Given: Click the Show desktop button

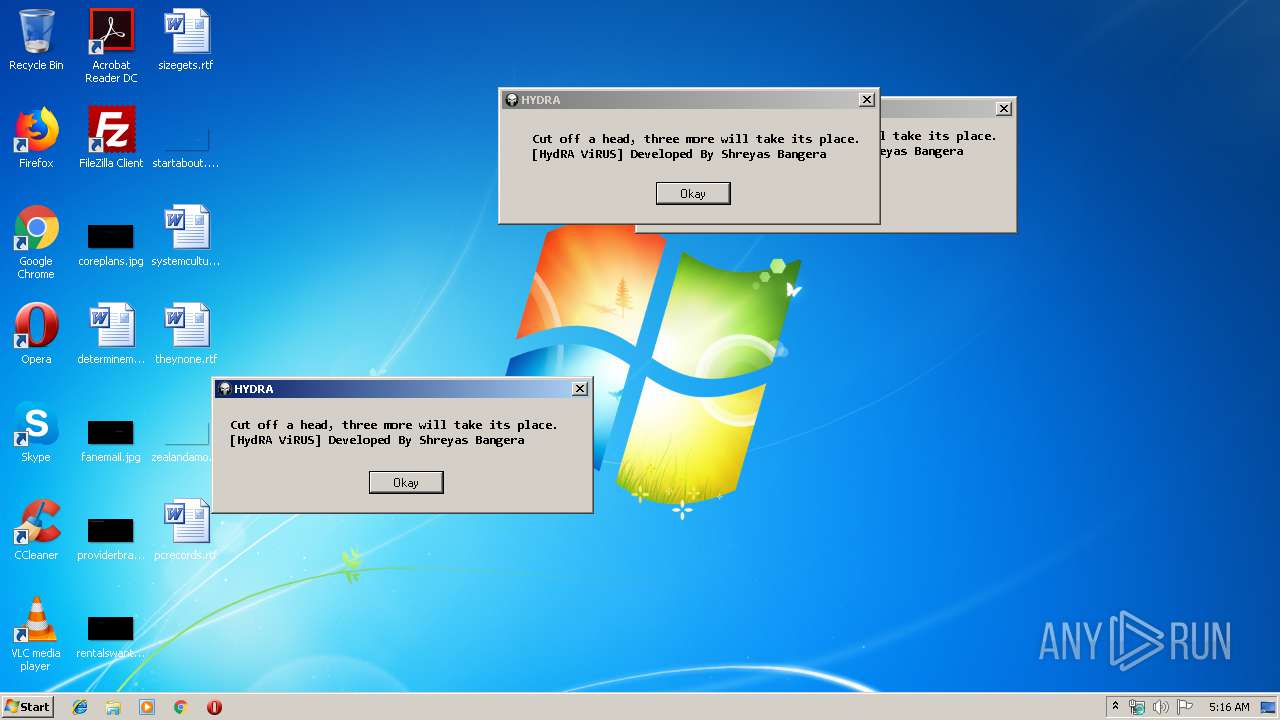Looking at the screenshot, I should coord(1269,707).
